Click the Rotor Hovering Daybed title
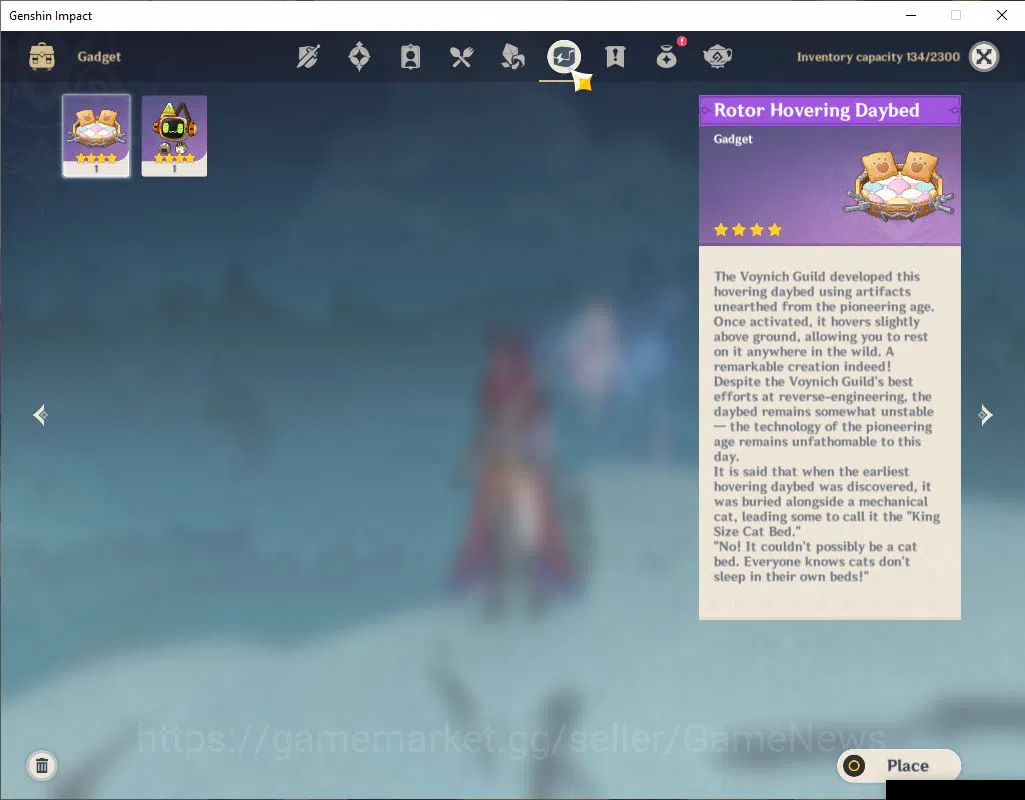This screenshot has height=800, width=1025. (x=816, y=110)
